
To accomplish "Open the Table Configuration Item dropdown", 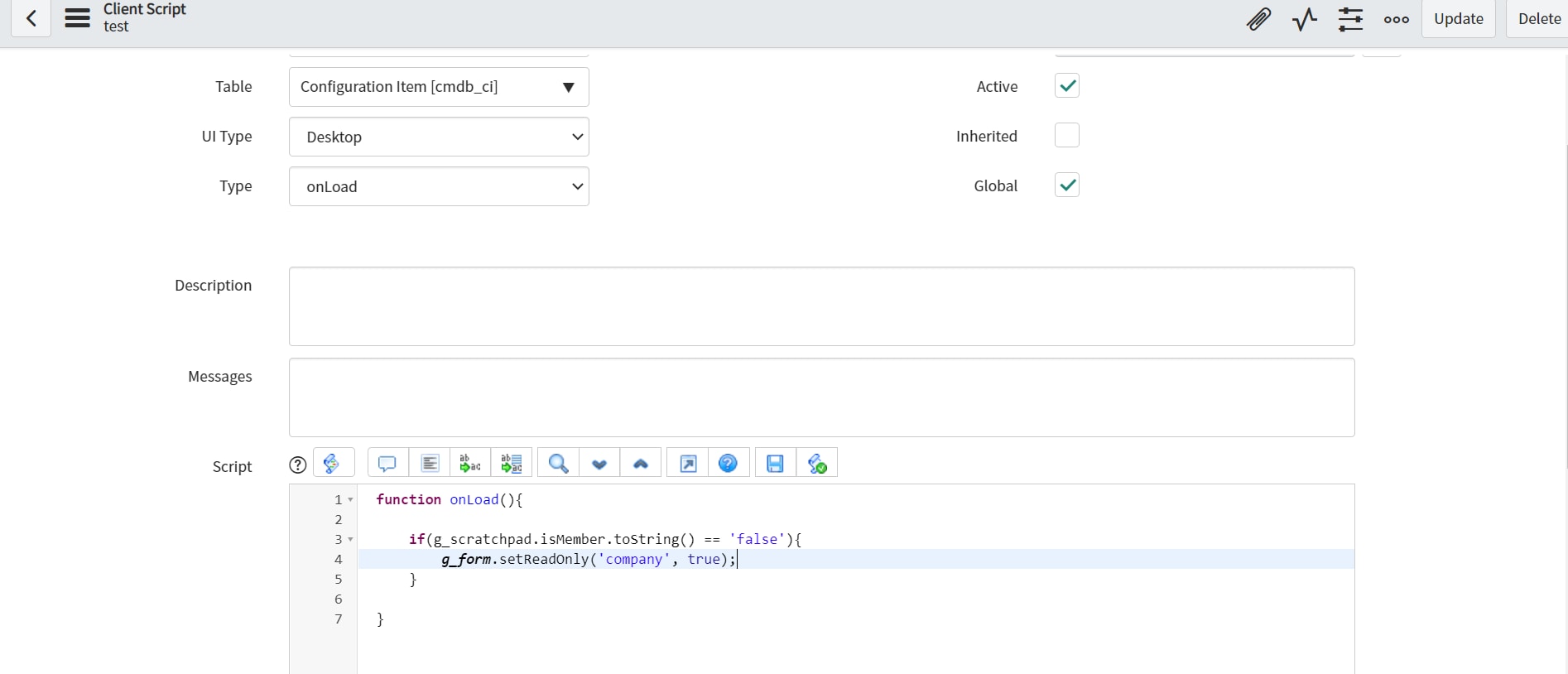I will tap(439, 87).
